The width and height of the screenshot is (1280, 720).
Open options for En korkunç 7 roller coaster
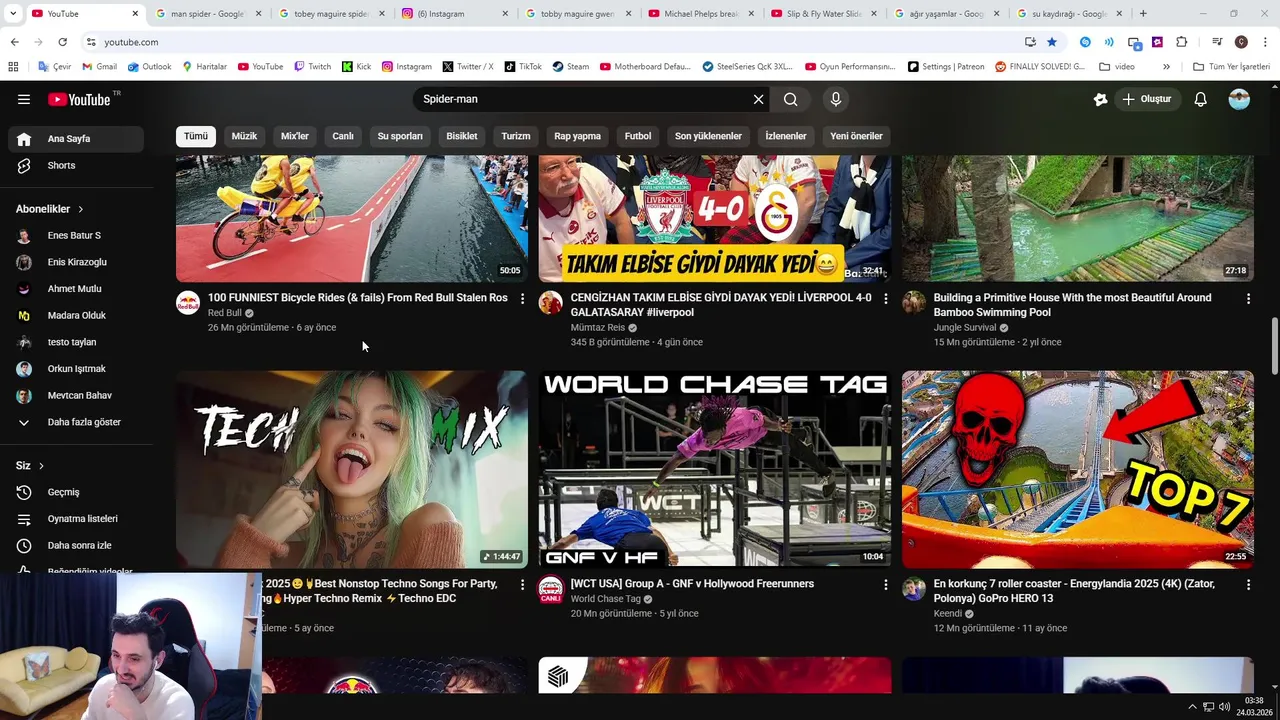click(x=1248, y=585)
